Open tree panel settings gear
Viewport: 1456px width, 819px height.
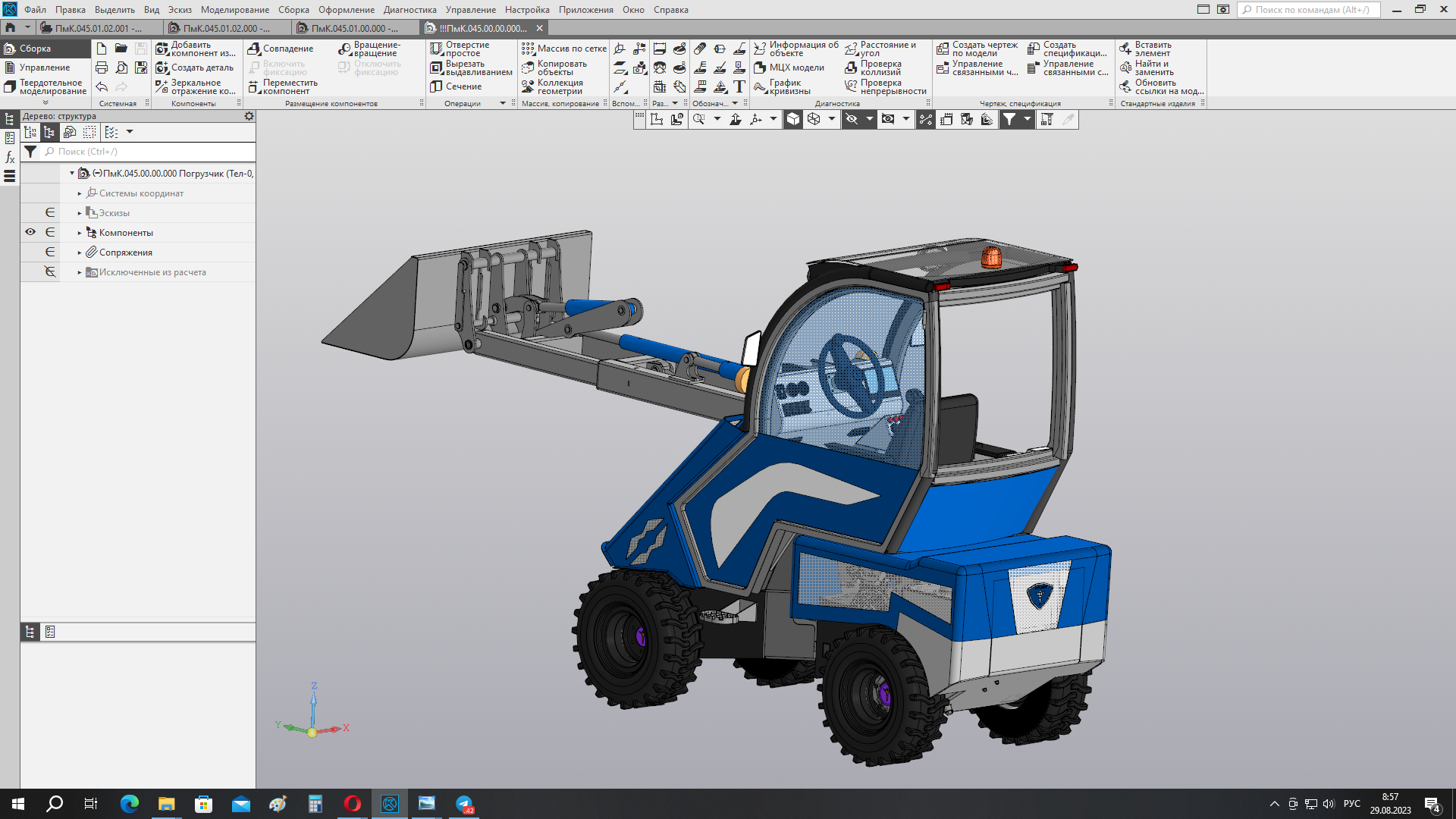click(249, 116)
